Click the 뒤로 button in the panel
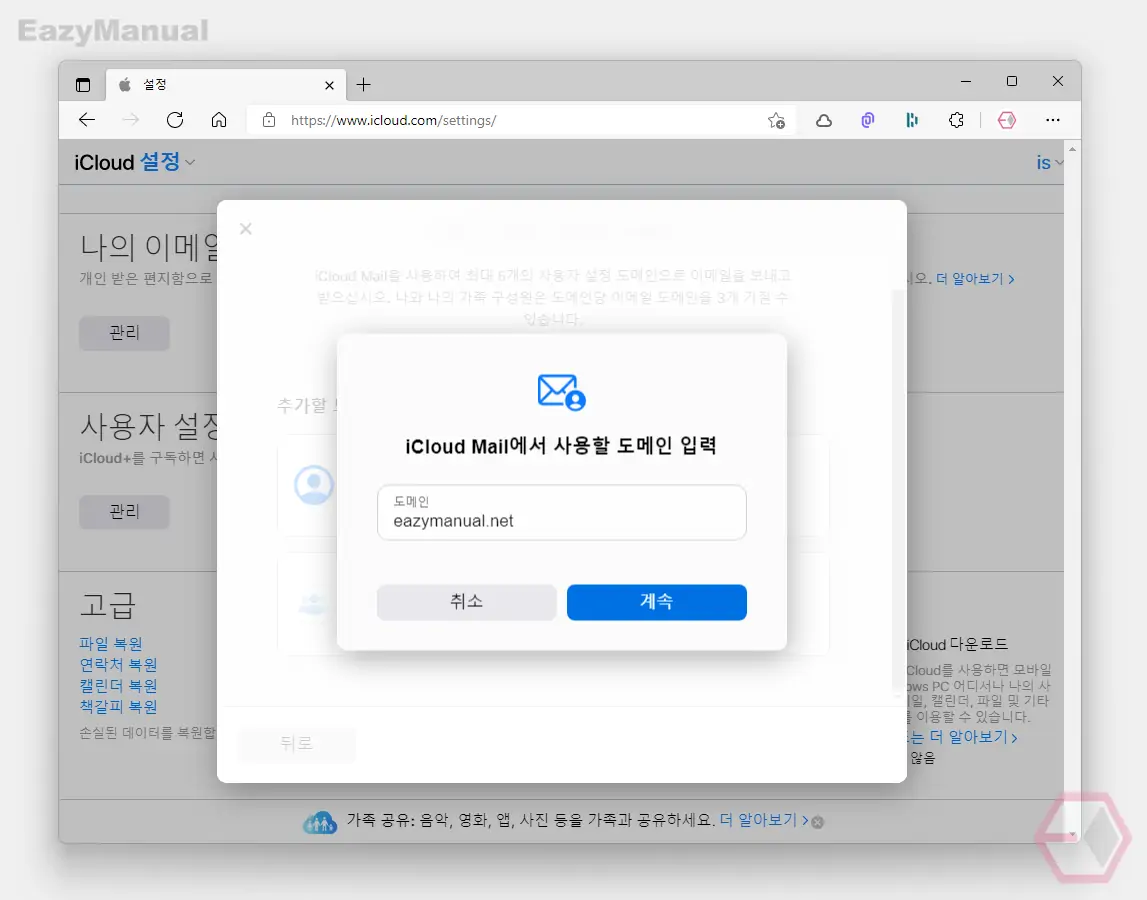 [x=296, y=744]
